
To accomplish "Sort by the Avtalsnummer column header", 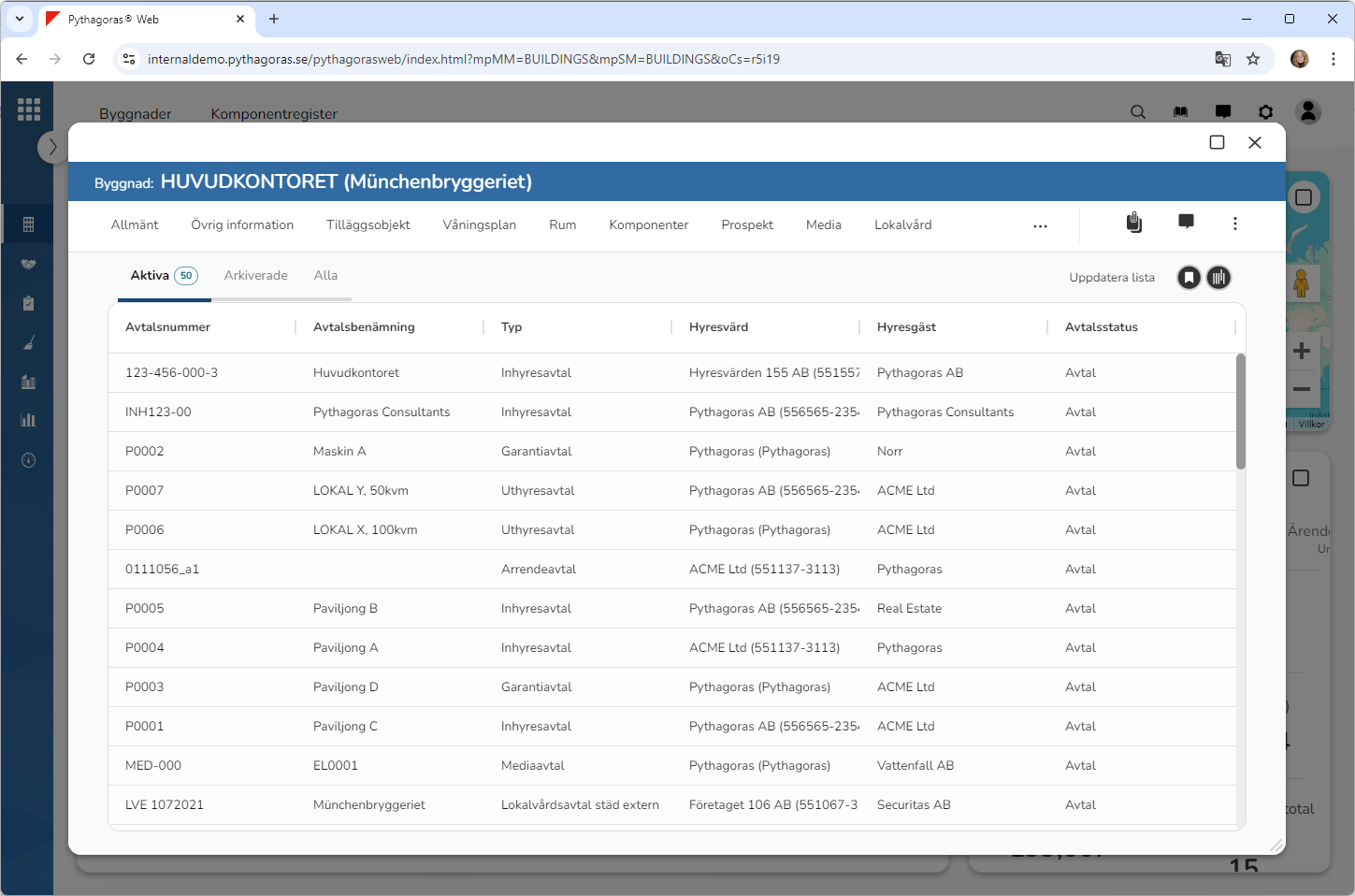I will point(168,327).
